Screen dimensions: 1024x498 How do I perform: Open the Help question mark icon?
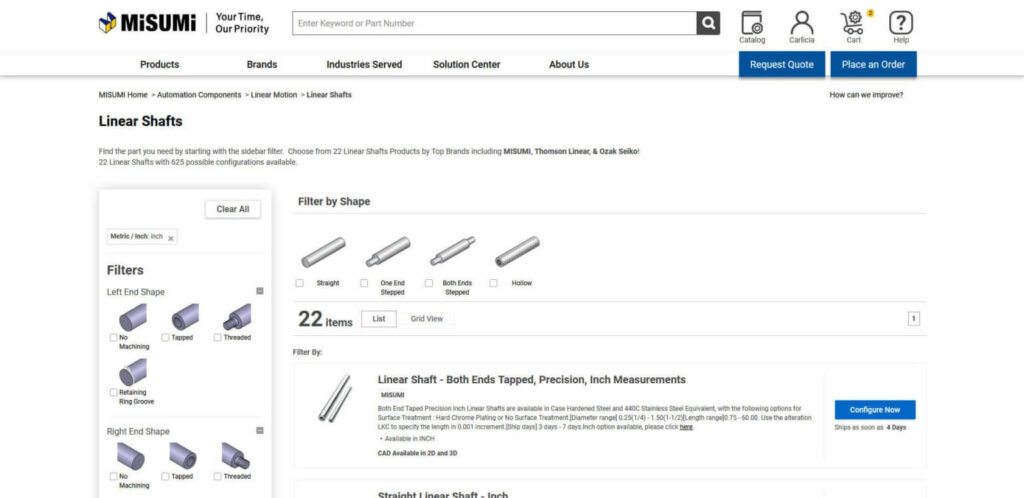(901, 24)
